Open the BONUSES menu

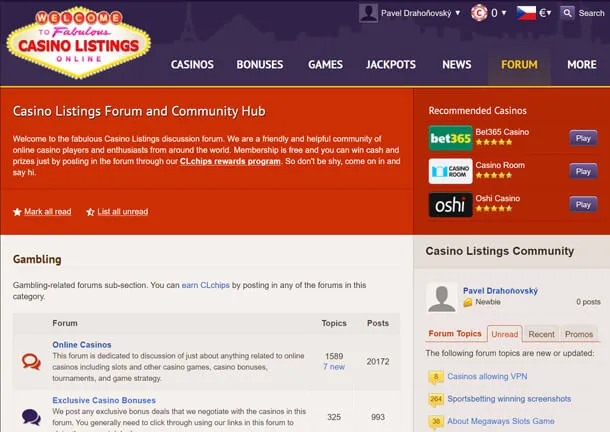click(x=260, y=65)
